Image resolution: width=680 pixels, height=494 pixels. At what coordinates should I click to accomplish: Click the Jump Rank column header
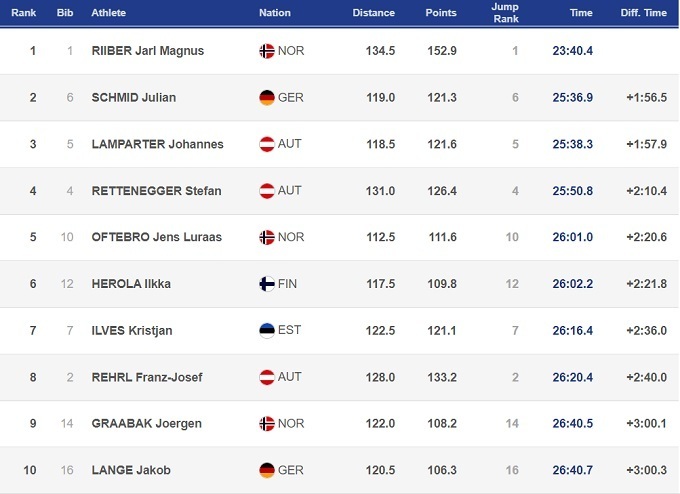pyautogui.click(x=506, y=13)
